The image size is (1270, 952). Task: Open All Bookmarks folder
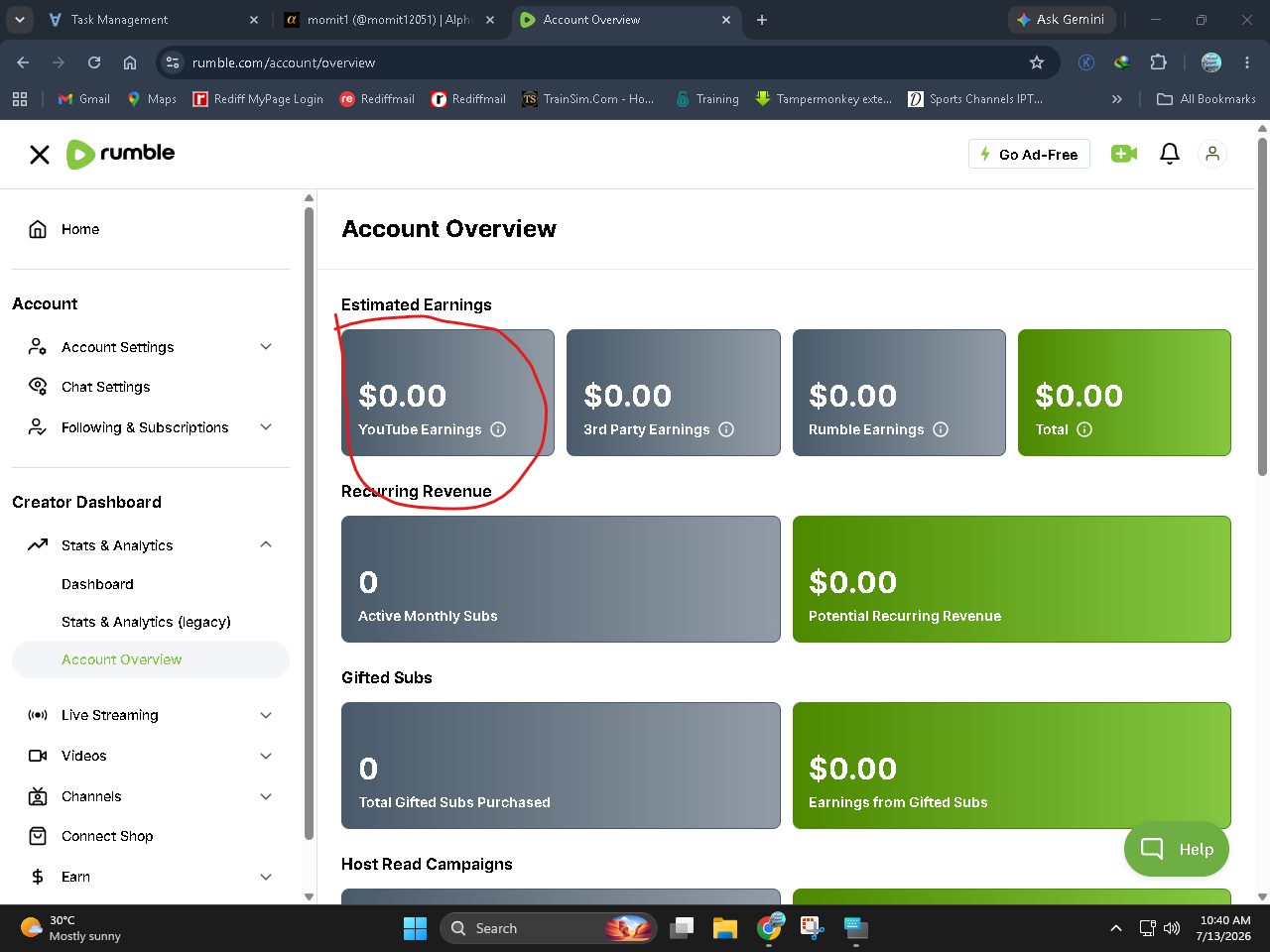pos(1206,99)
